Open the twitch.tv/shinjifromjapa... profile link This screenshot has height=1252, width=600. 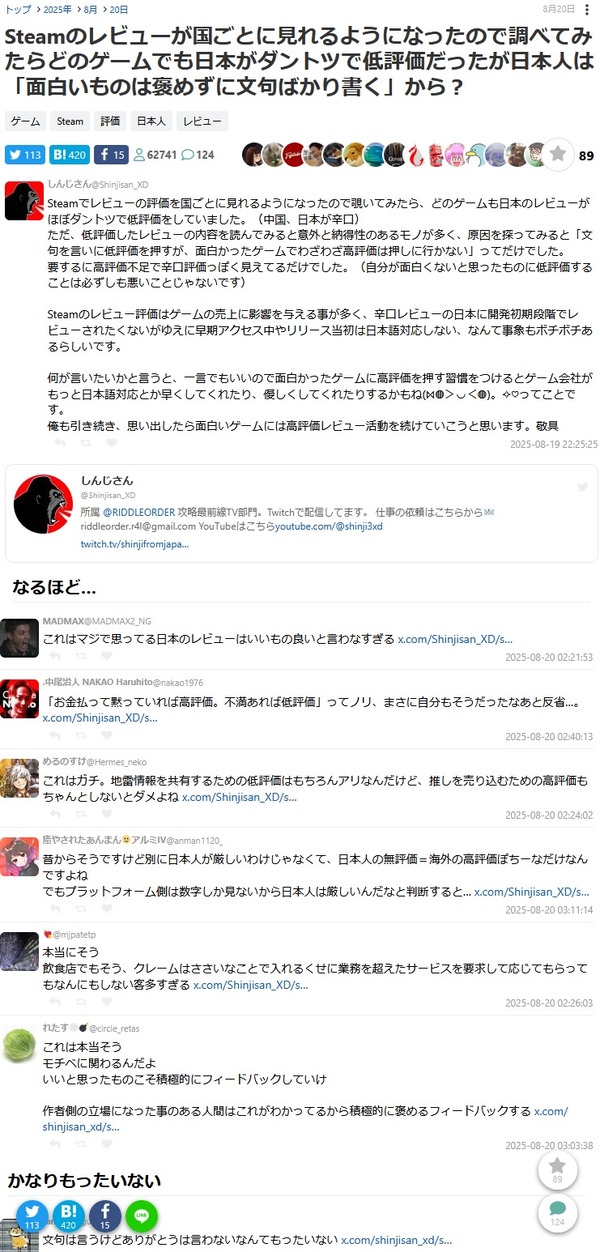pos(134,544)
